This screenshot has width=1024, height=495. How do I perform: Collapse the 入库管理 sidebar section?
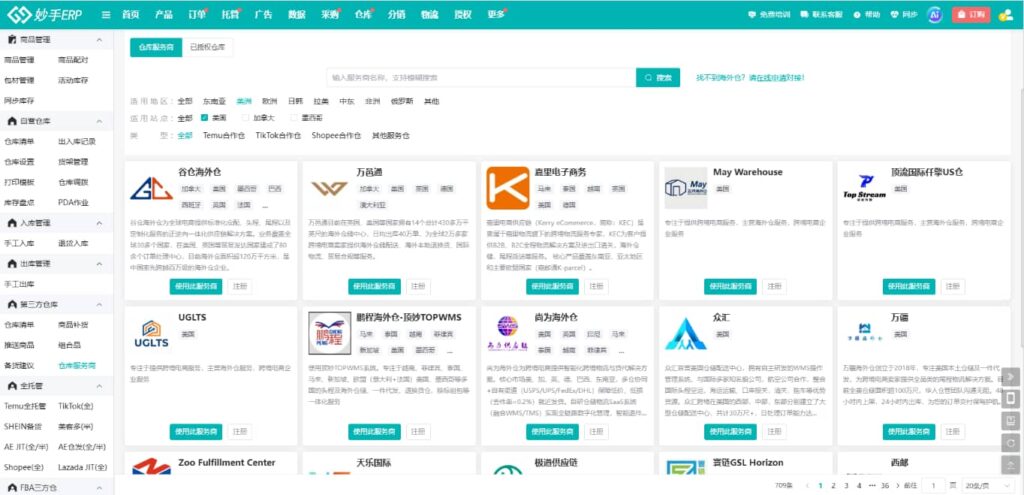click(99, 223)
